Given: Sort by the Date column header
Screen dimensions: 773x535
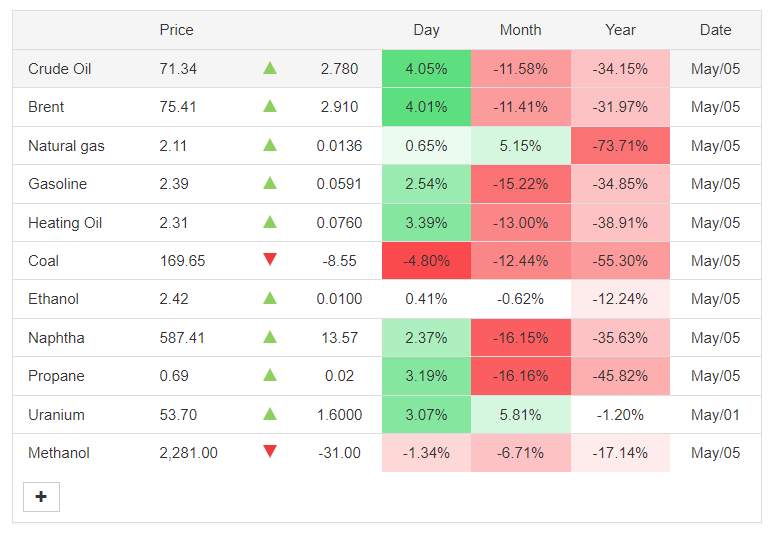Looking at the screenshot, I should (x=715, y=30).
